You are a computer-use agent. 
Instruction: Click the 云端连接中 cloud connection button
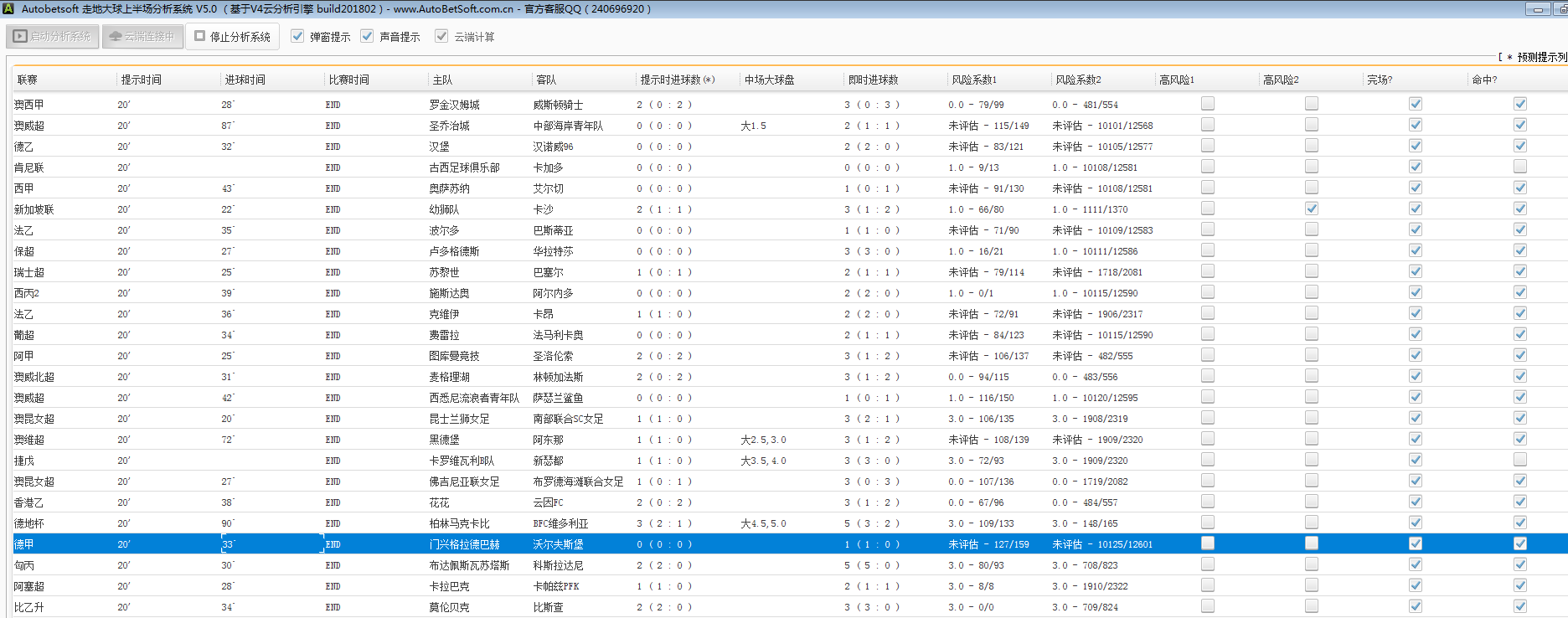click(x=142, y=37)
